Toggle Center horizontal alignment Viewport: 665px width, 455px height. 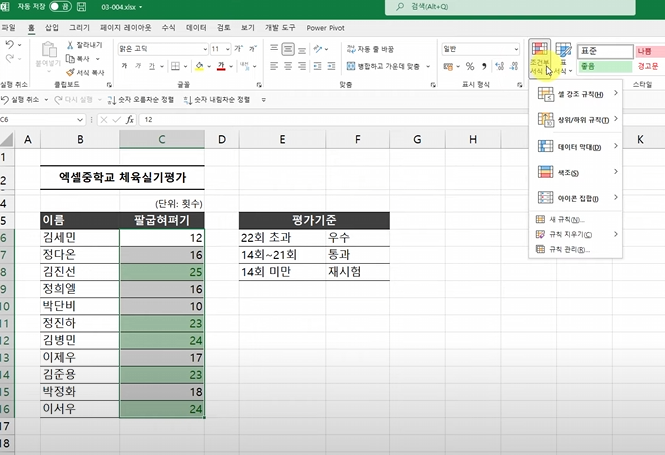[x=288, y=66]
